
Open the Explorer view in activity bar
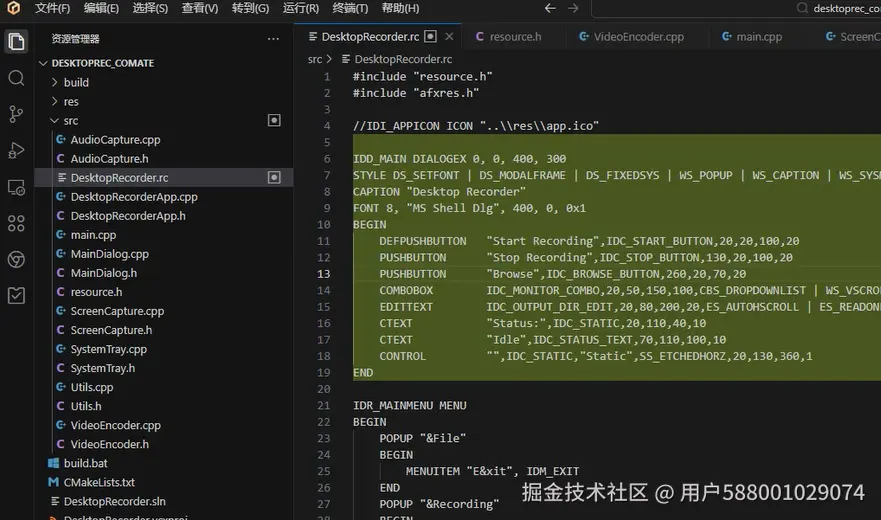click(16, 41)
